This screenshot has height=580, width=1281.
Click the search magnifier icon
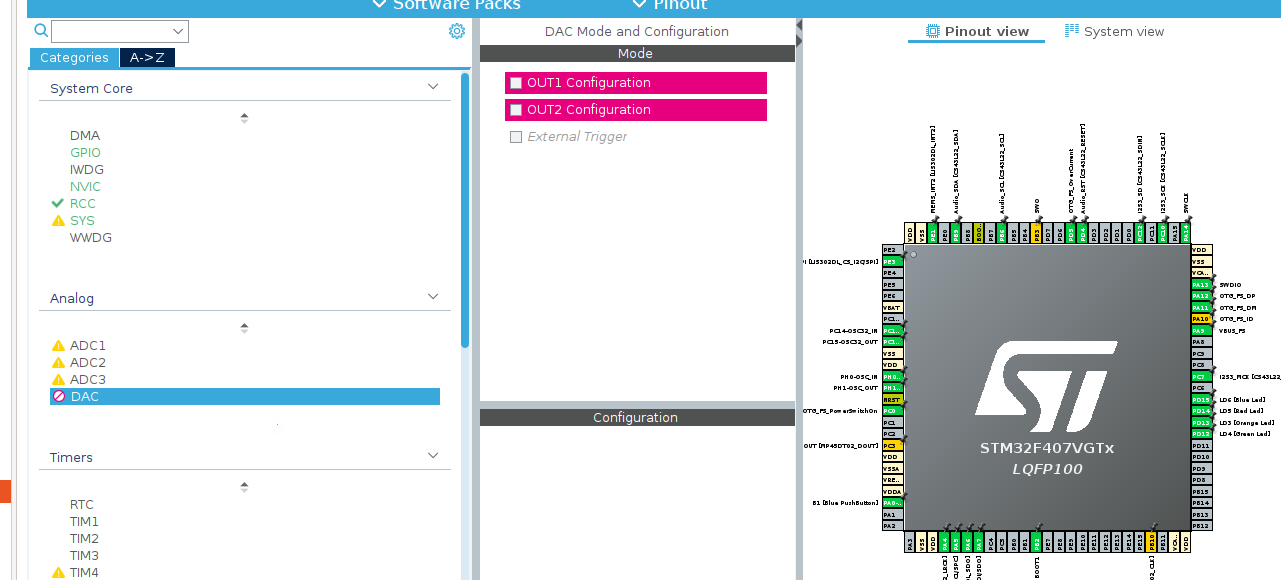(40, 31)
